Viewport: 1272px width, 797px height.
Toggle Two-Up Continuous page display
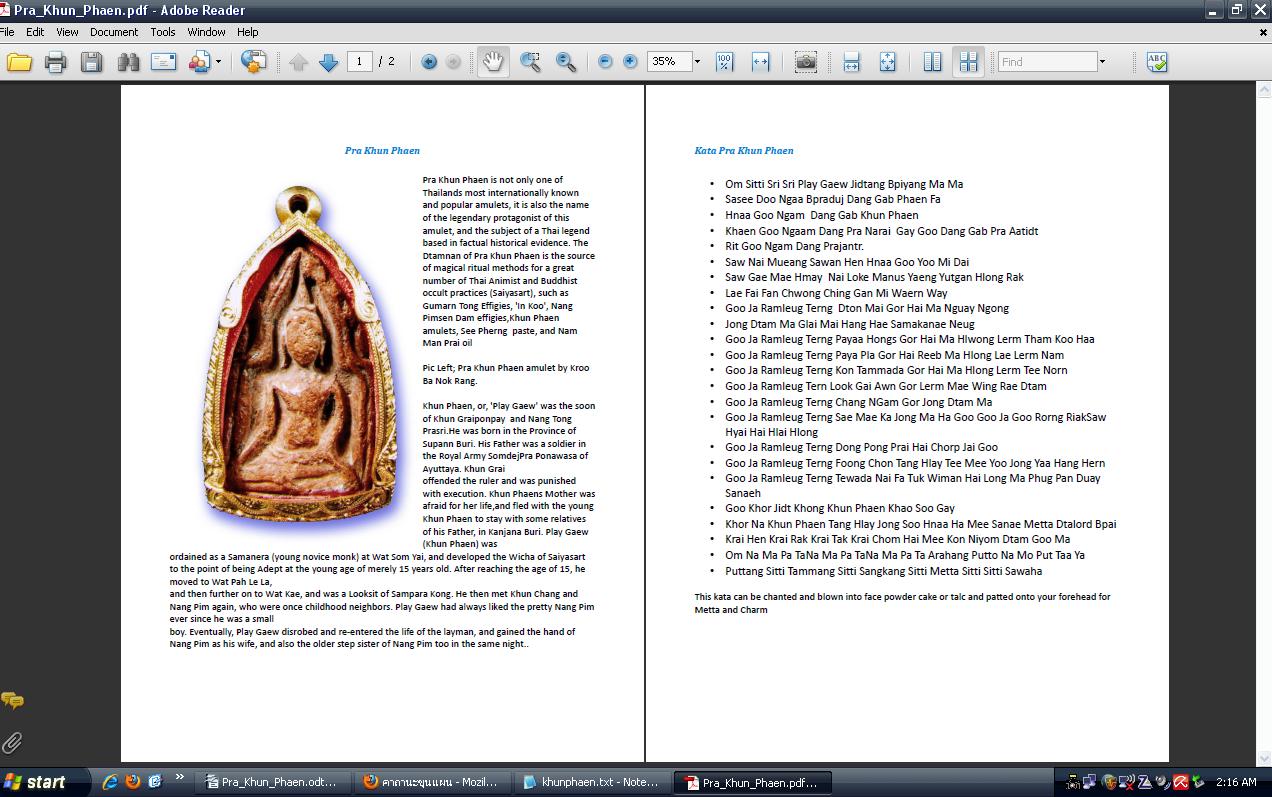click(x=968, y=62)
